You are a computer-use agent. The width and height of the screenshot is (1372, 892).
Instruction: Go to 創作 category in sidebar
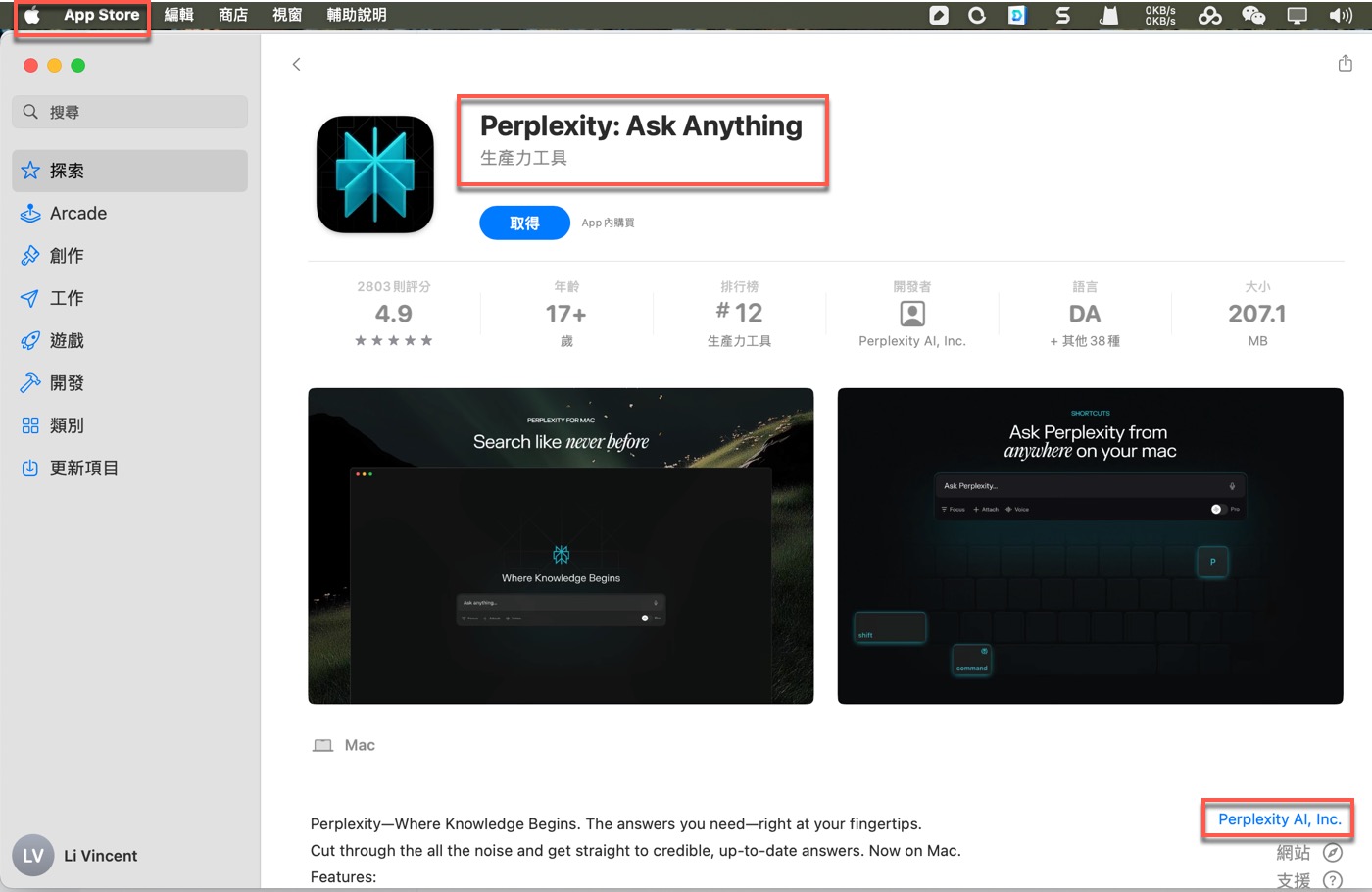[129, 256]
